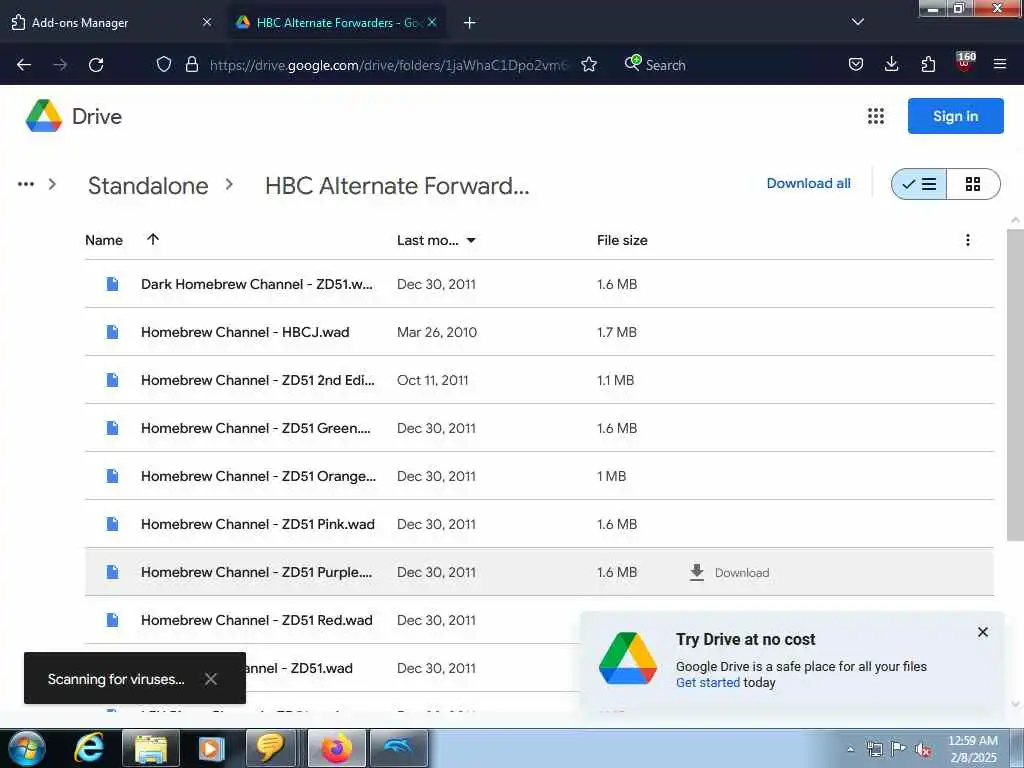The image size is (1024, 768).
Task: Select Homebrew Channel - HBCJ.wad file name
Action: pyautogui.click(x=245, y=332)
